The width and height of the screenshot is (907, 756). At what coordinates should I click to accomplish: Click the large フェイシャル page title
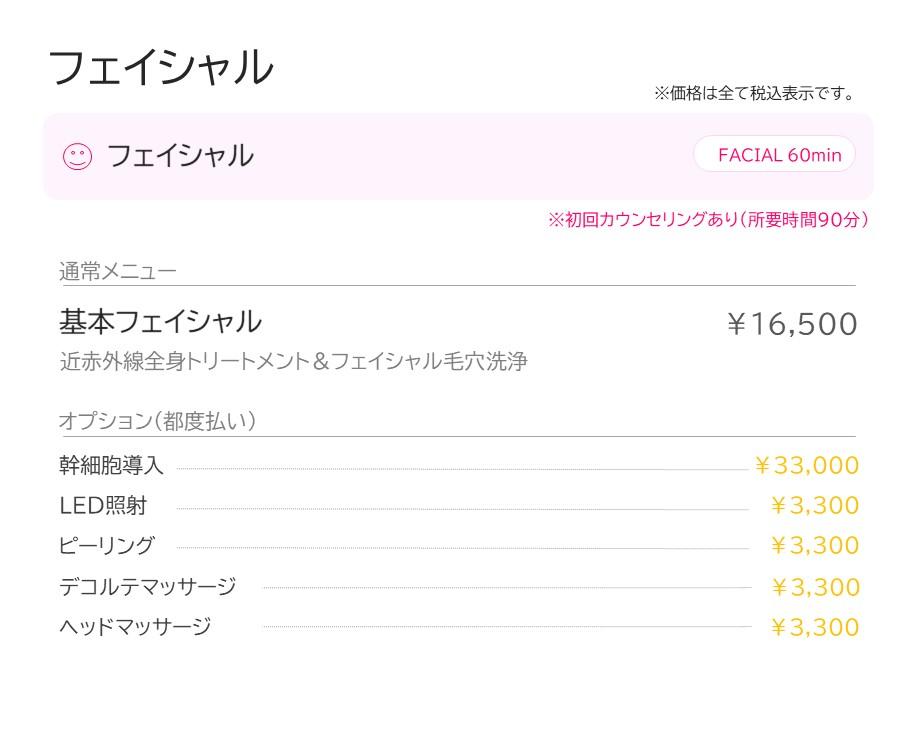[160, 68]
